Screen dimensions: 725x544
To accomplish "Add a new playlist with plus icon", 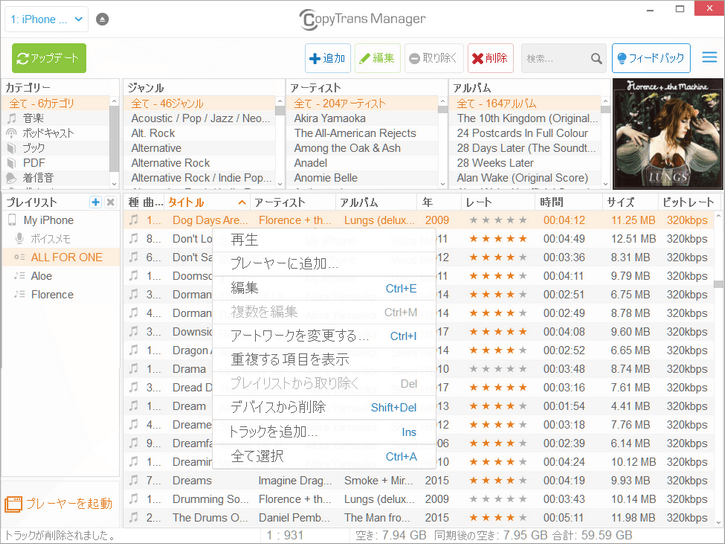I will 96,202.
